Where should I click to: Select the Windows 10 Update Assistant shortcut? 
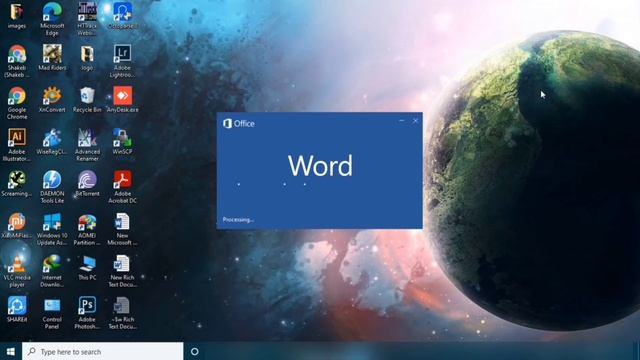[52, 229]
